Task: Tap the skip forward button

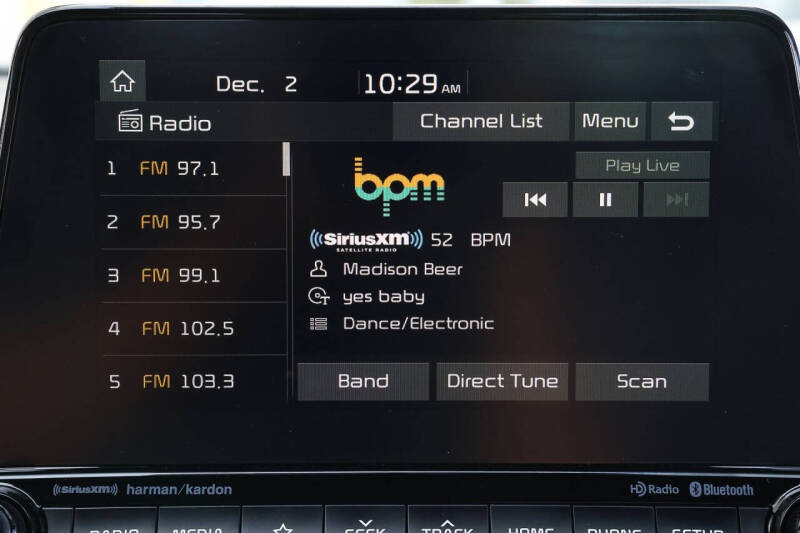Action: click(677, 200)
